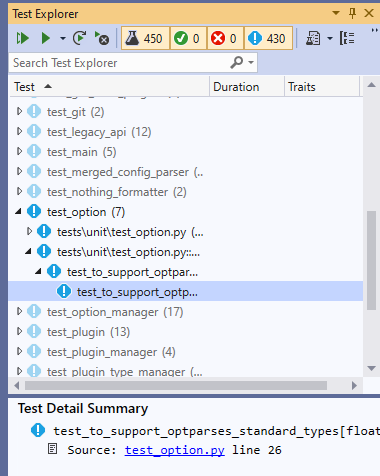Select the test_option_manager (17) row
The width and height of the screenshot is (380, 476).
[186, 312]
